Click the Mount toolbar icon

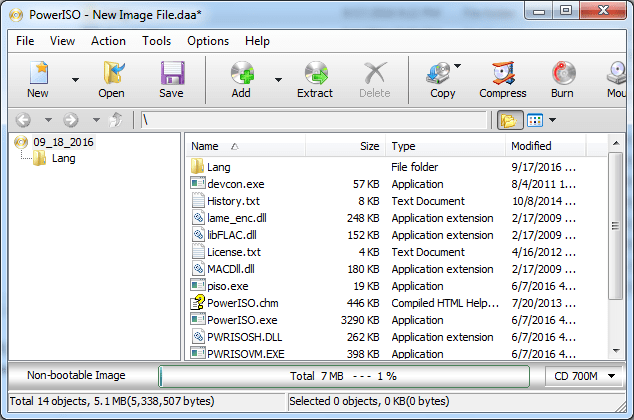(616, 73)
